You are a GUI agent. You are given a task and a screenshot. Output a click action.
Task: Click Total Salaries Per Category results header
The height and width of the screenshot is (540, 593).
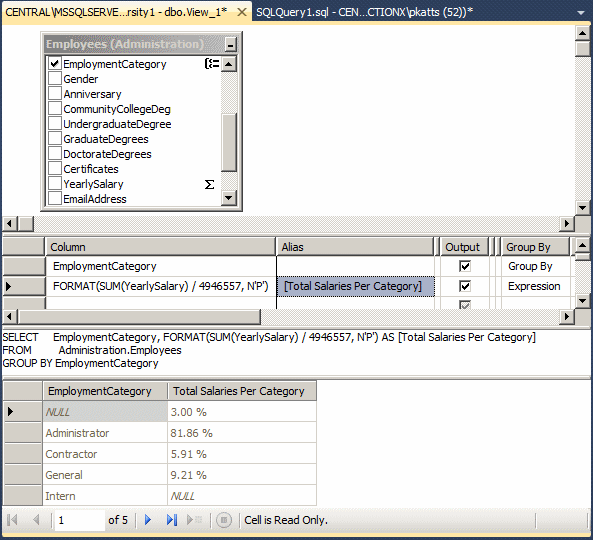tap(242, 391)
